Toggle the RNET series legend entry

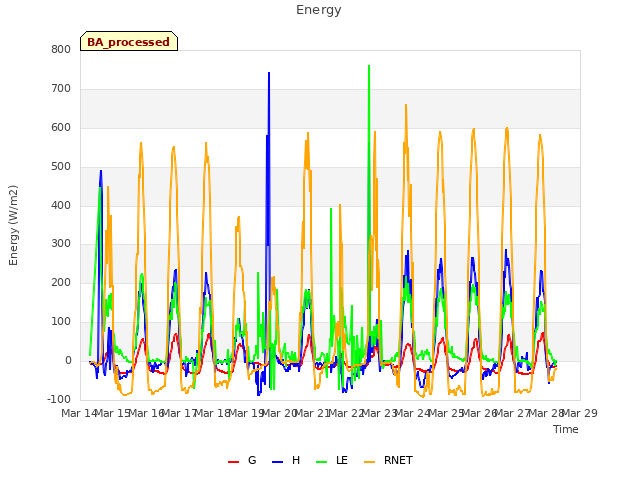click(388, 460)
